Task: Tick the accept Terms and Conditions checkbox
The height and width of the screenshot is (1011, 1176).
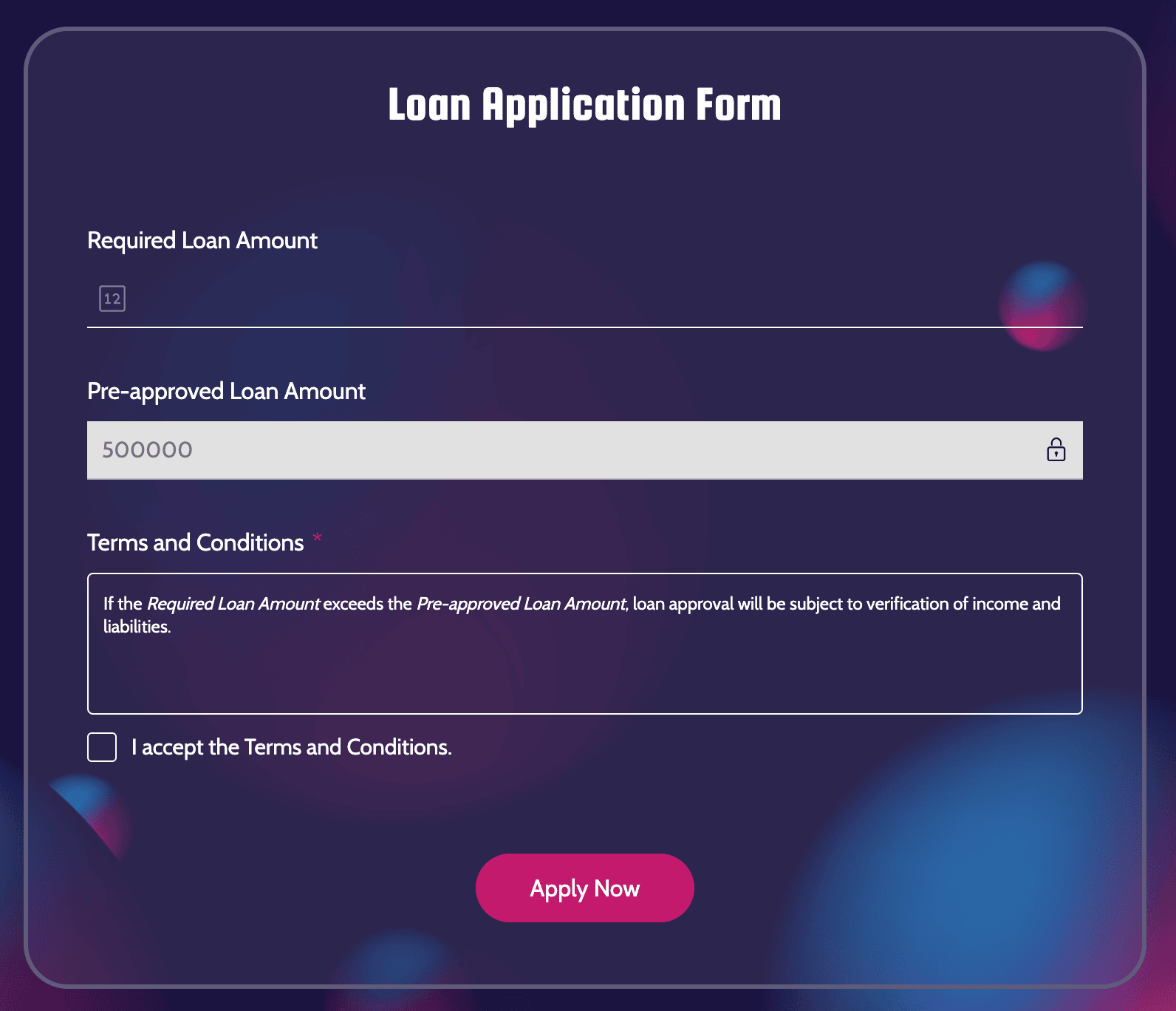Action: click(102, 747)
